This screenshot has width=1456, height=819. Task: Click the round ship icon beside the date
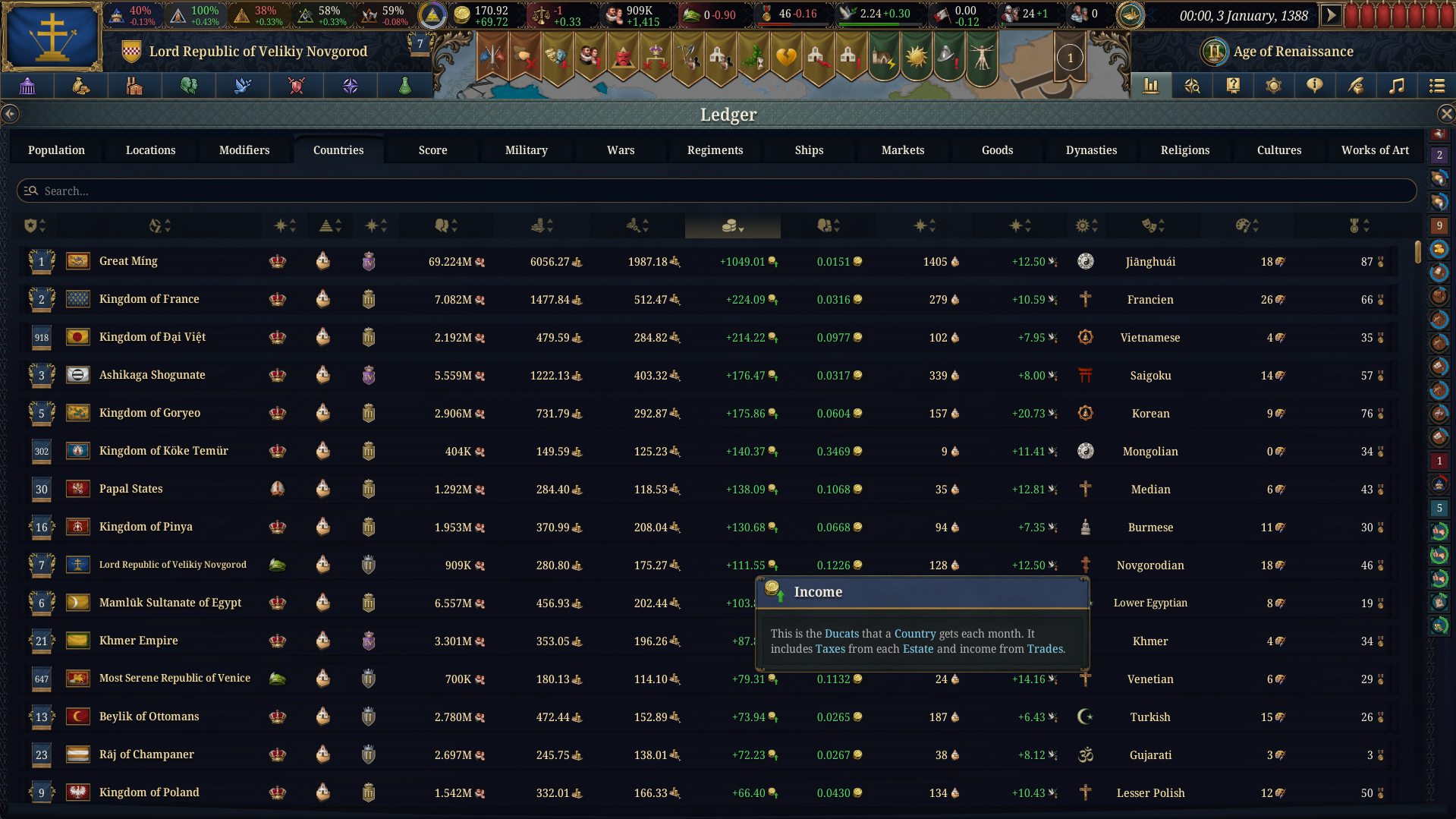(1130, 14)
